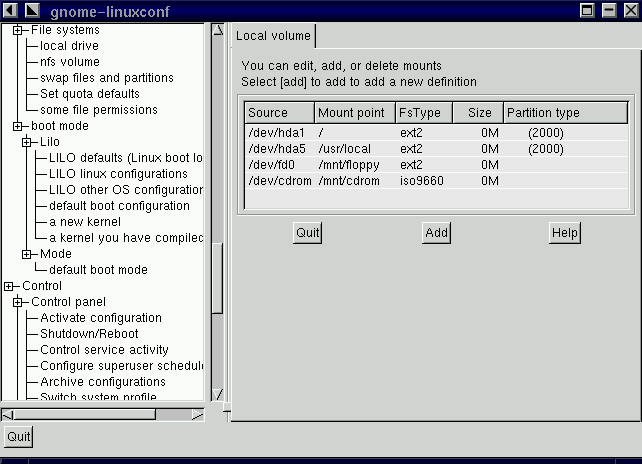Click the FsType column header
642x464 pixels.
pos(422,113)
